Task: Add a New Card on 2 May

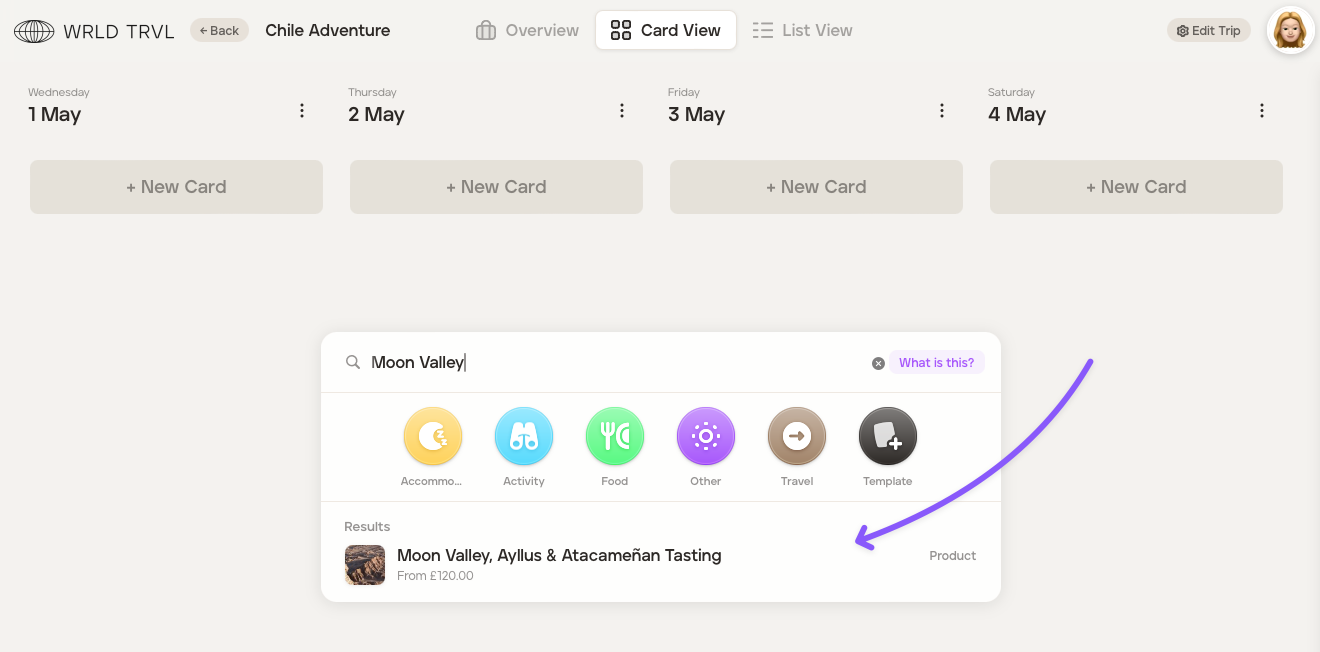Action: (x=496, y=187)
